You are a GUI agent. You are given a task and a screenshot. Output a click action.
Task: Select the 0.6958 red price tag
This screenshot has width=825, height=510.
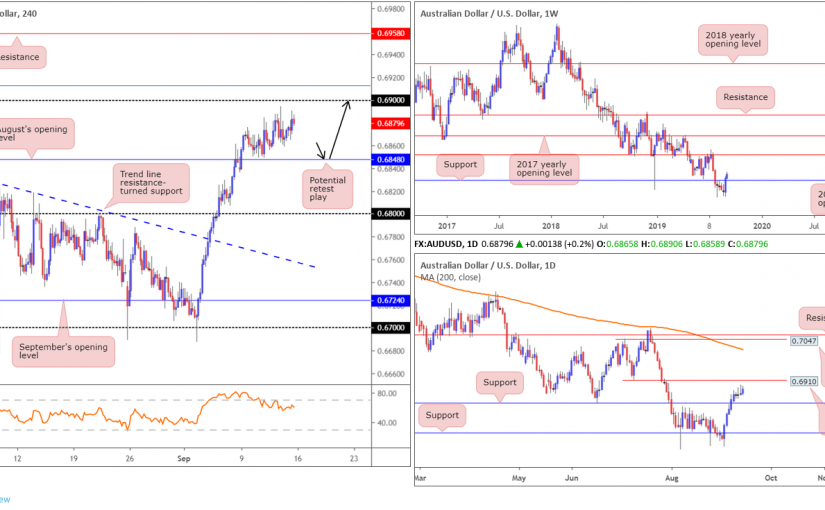coord(387,33)
